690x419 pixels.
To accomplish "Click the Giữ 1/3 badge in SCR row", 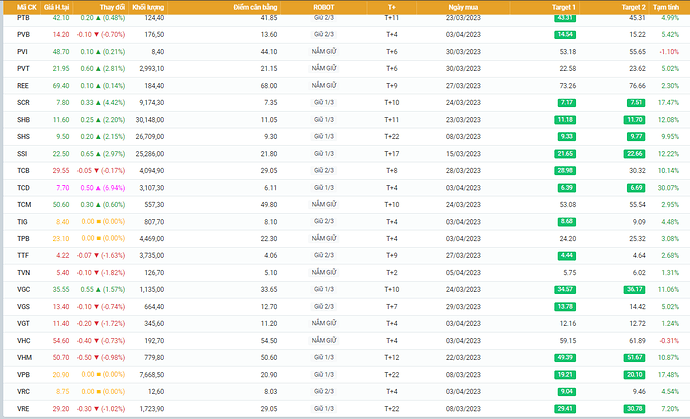I will tap(323, 102).
